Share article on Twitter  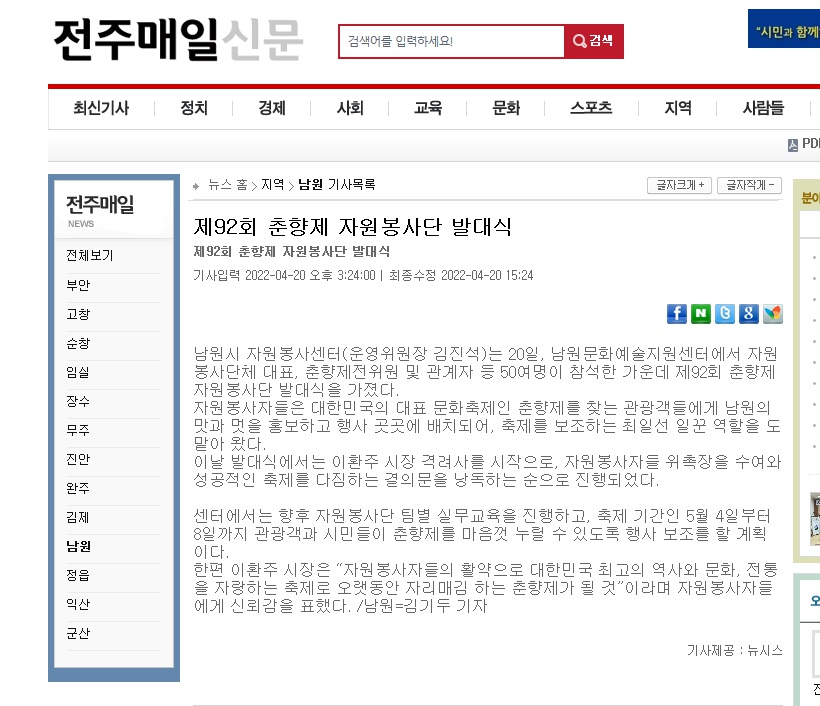pos(725,314)
